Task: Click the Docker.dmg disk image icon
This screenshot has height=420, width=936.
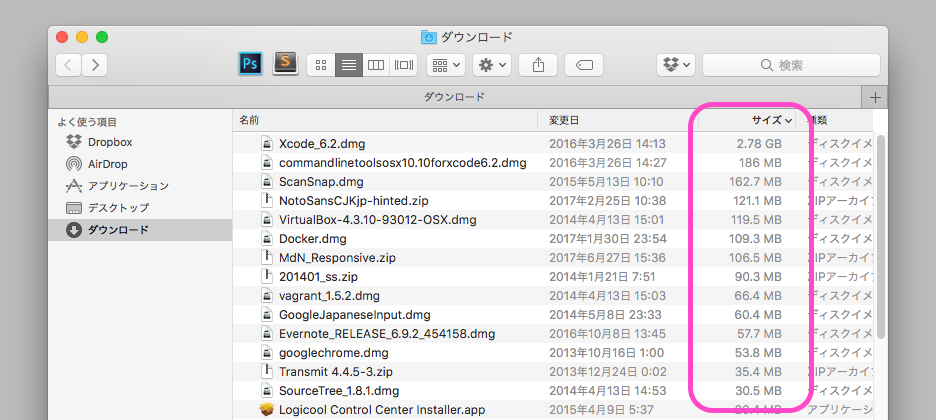Action: click(267, 239)
